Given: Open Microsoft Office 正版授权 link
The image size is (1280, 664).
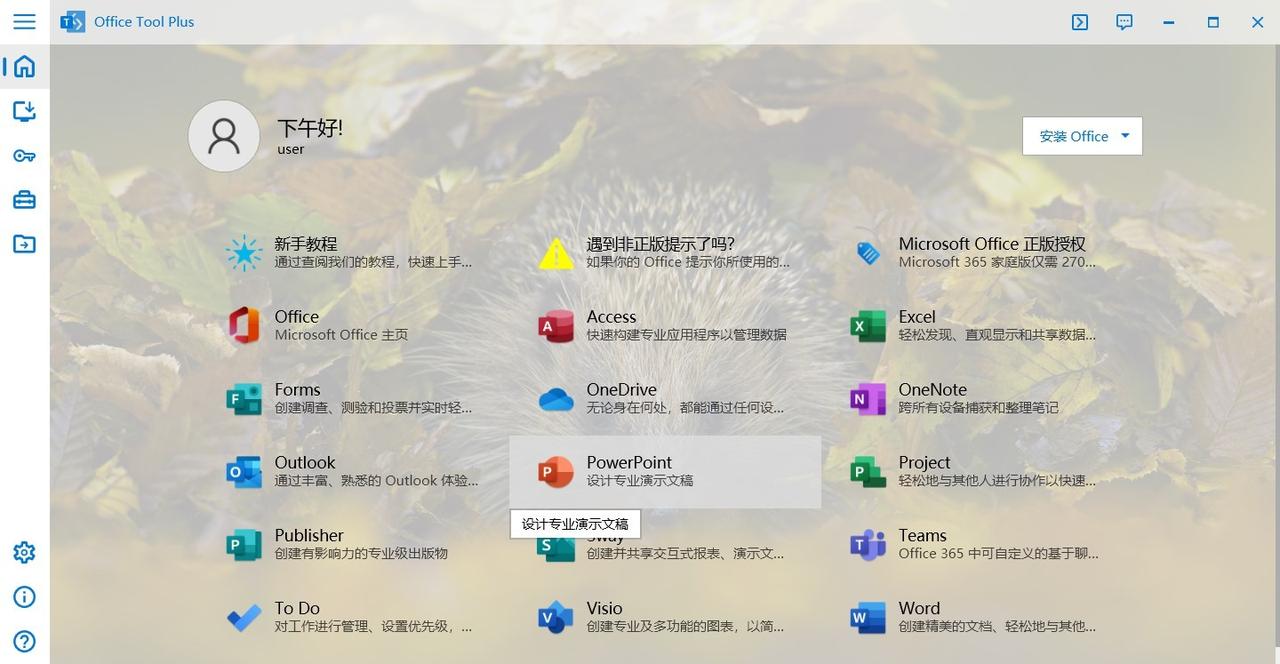Looking at the screenshot, I should (x=992, y=244).
